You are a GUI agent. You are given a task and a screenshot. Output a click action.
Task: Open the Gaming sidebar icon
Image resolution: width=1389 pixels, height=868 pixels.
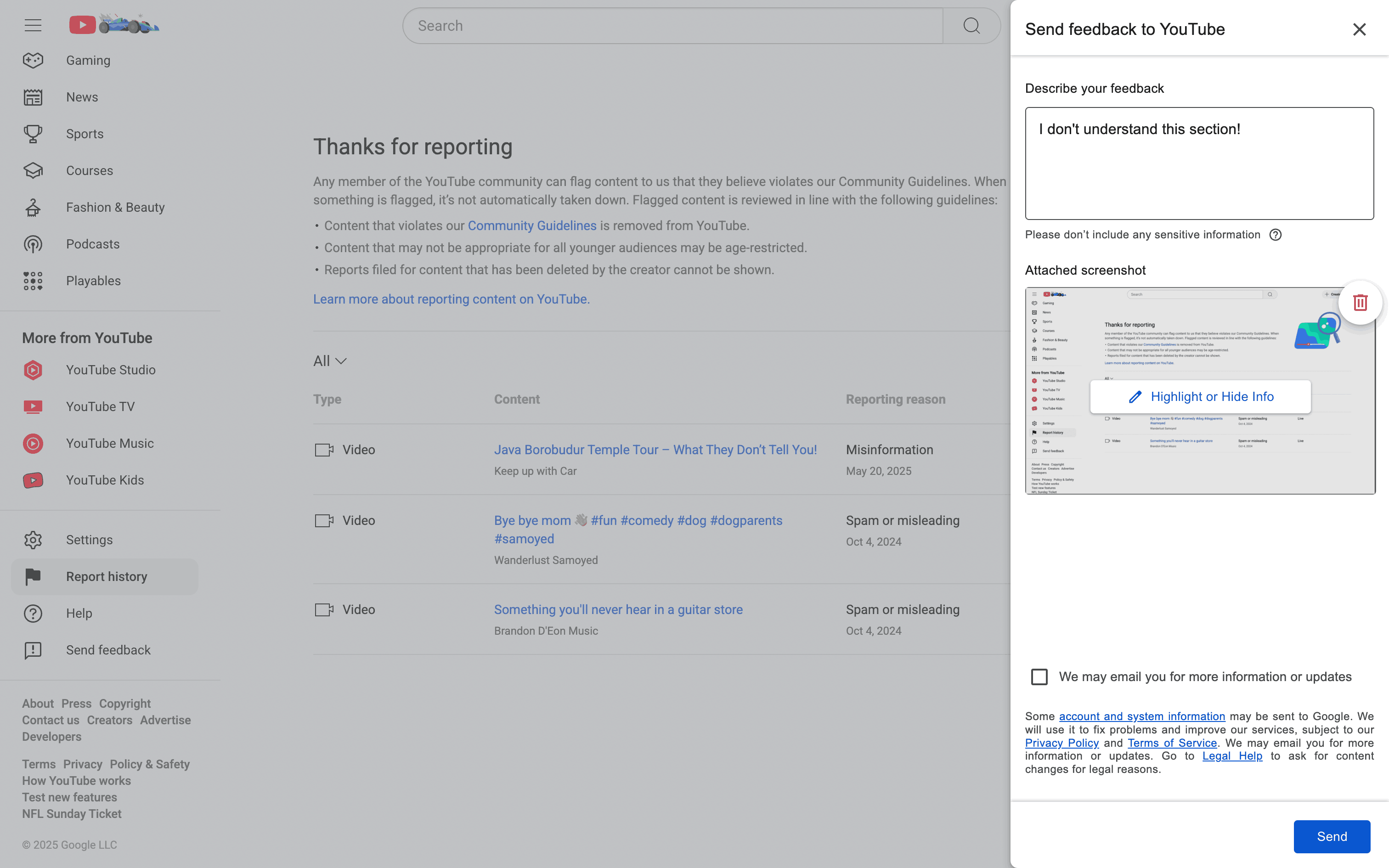(33, 60)
